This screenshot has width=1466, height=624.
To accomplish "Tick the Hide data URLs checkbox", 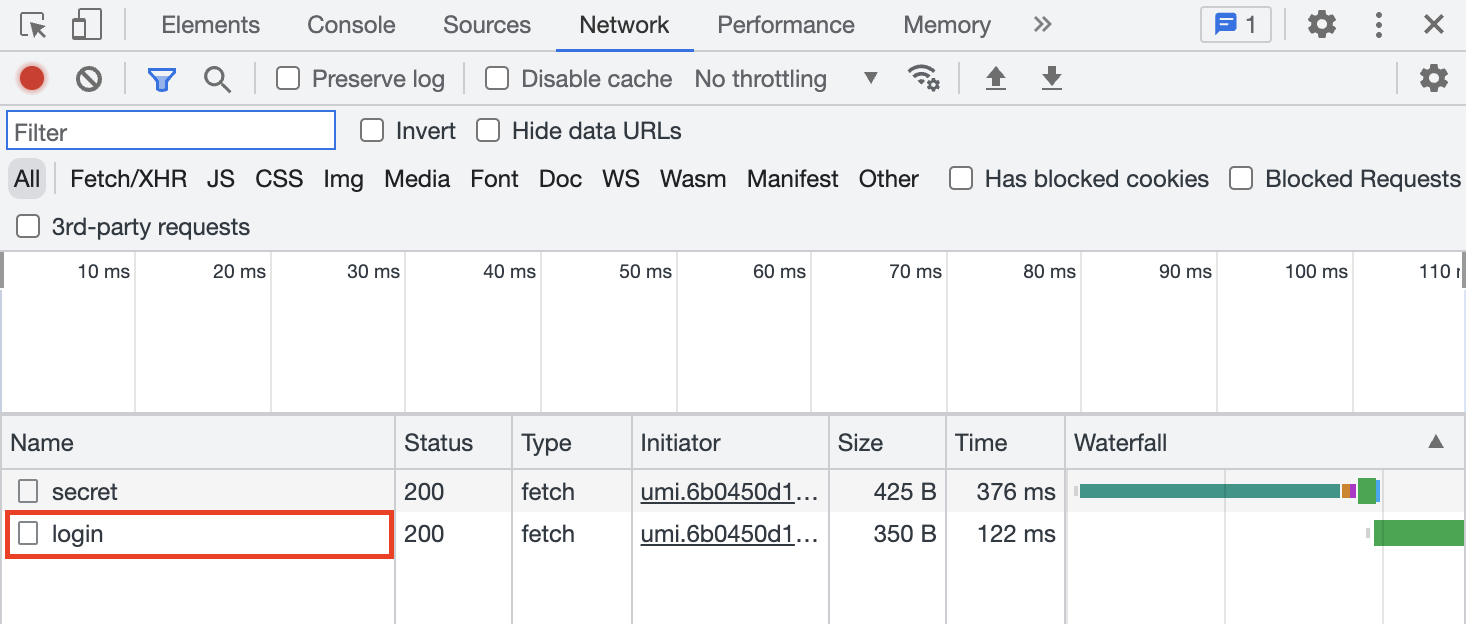I will click(x=488, y=131).
